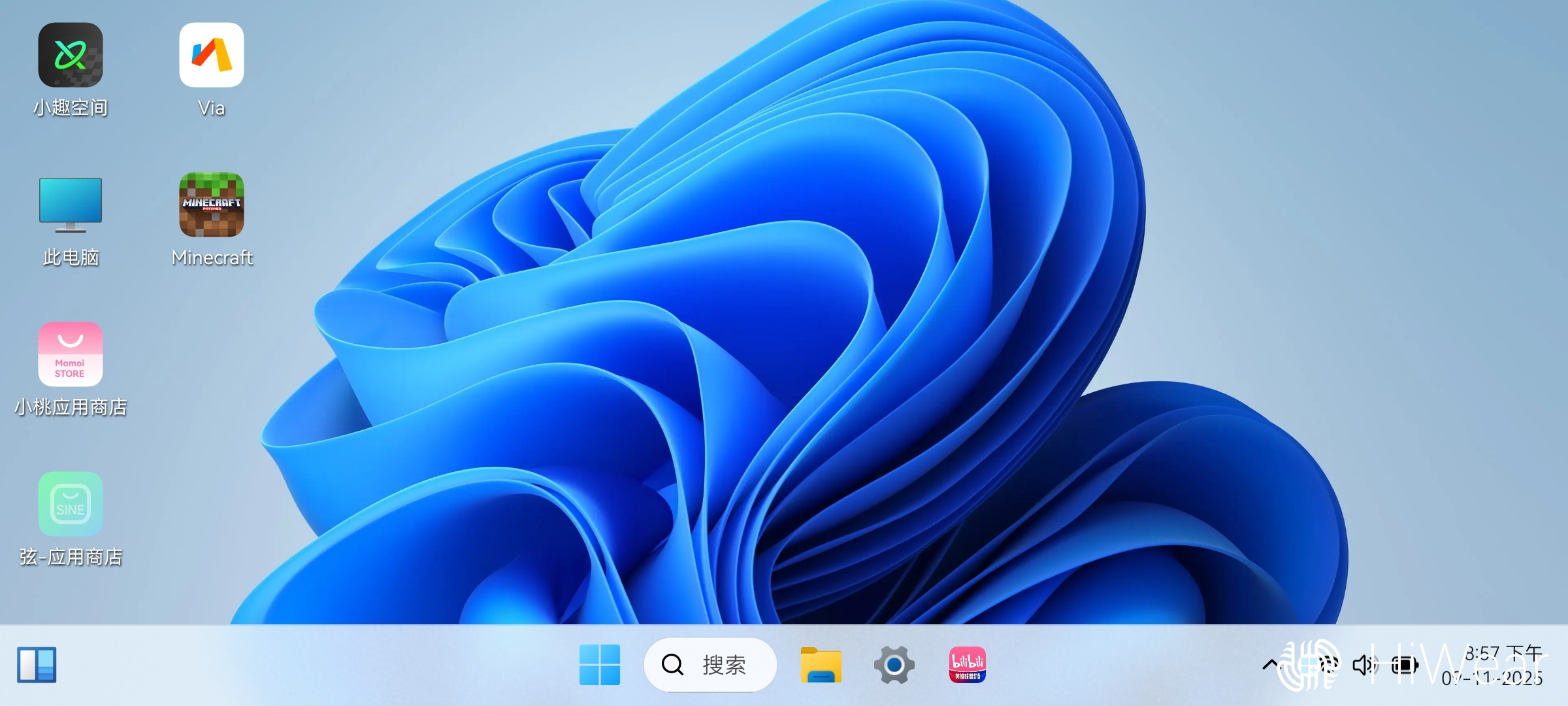The width and height of the screenshot is (1568, 706).
Task: Open the 小趣空间 desktop app
Action: 71,56
